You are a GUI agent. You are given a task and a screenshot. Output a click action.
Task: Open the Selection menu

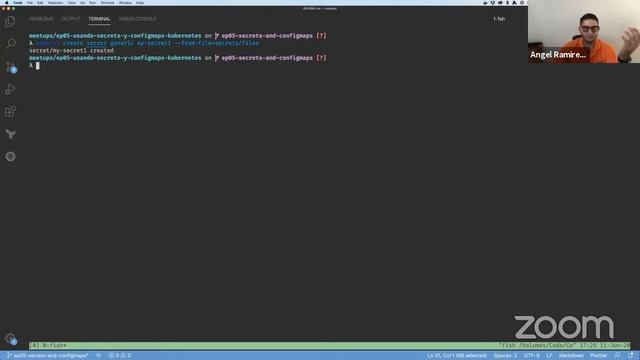tap(56, 3)
